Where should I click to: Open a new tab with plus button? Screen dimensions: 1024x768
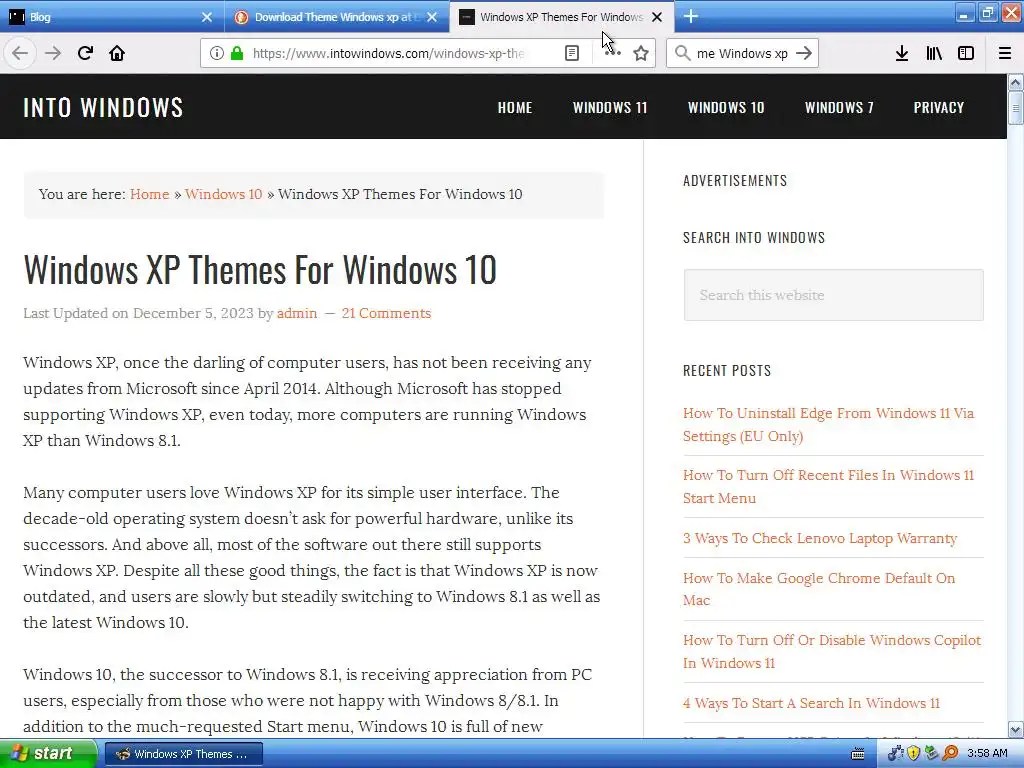pos(691,16)
